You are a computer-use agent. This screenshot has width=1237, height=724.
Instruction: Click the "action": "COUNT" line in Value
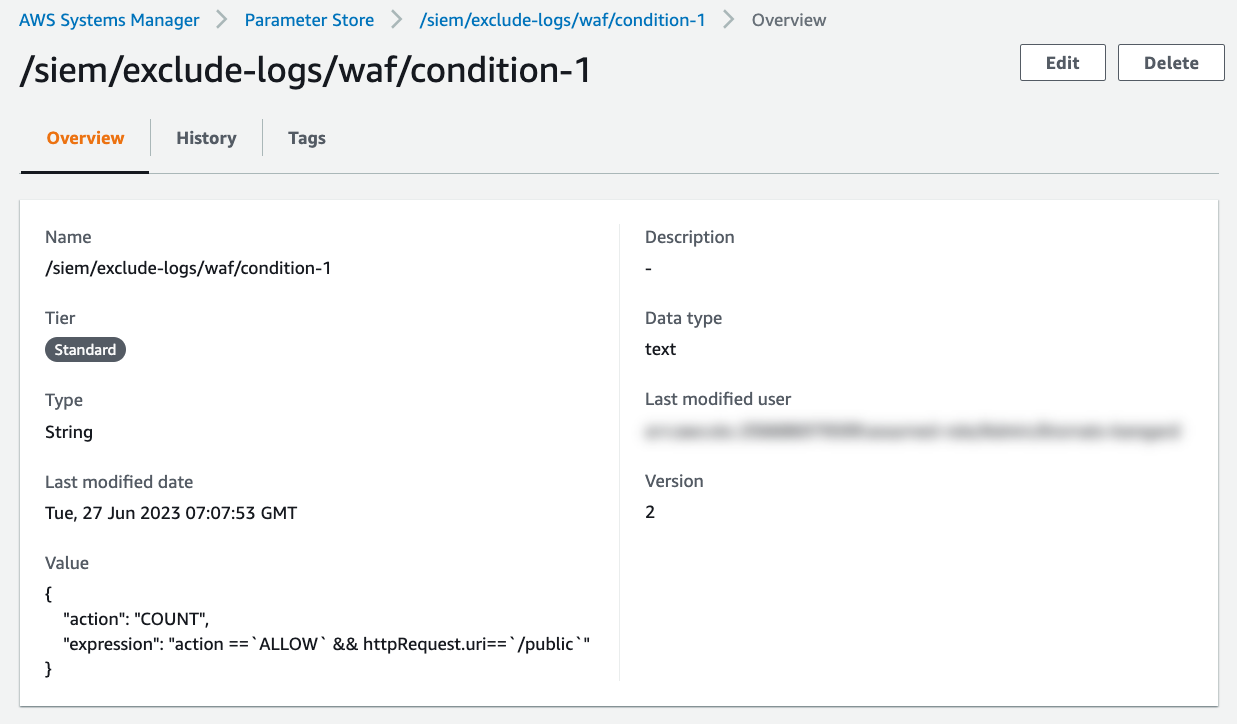coord(135,618)
